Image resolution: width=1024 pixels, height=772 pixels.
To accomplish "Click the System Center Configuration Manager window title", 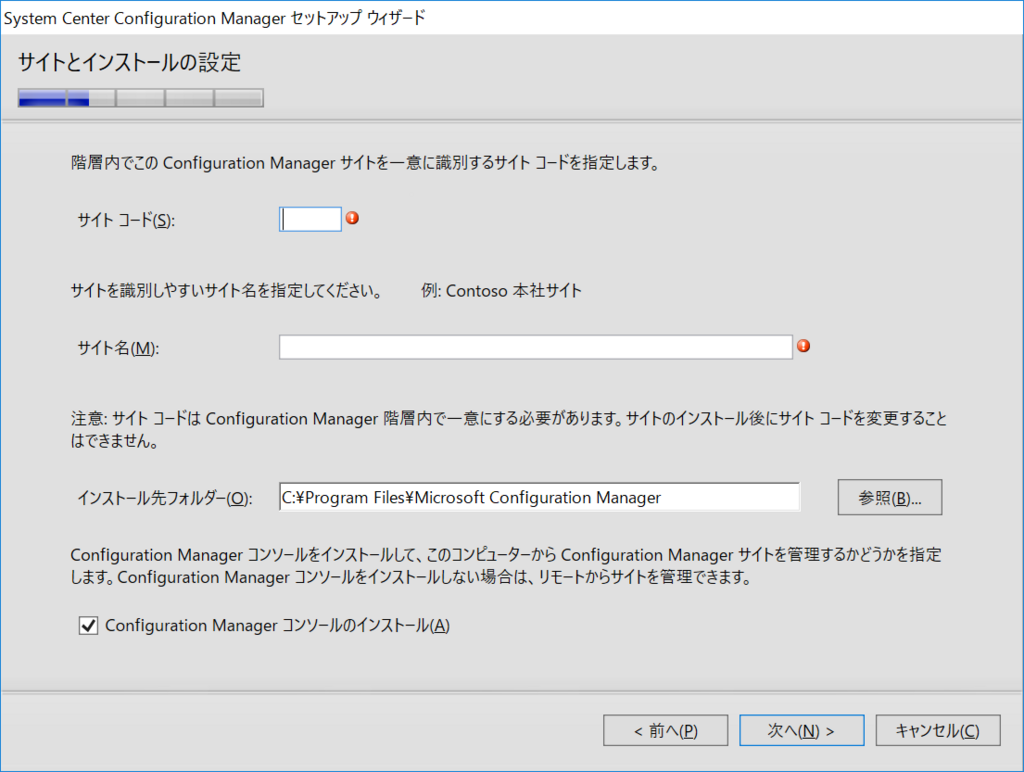I will (x=214, y=18).
